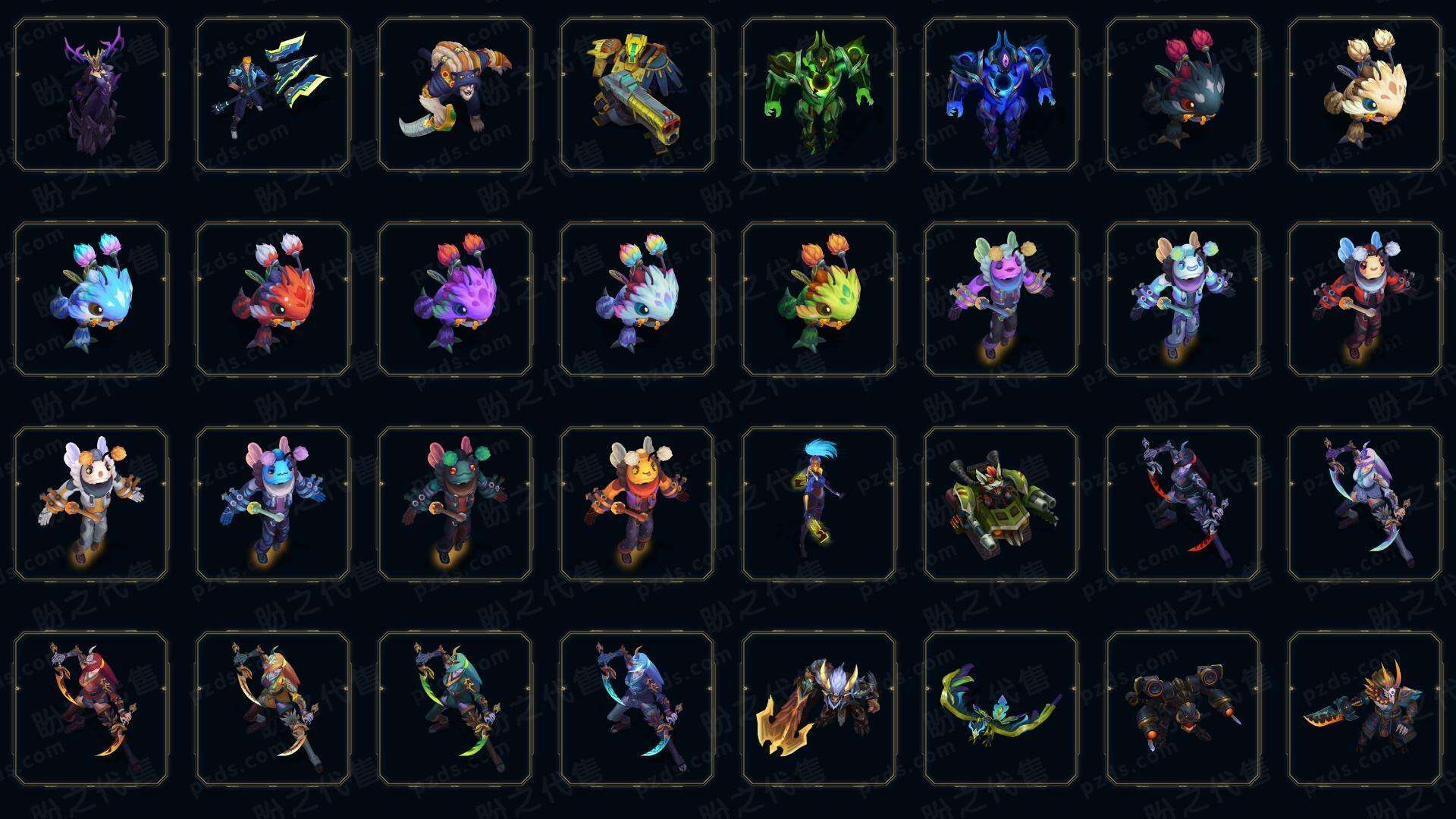Select the purple antlered dark creature tile
This screenshot has width=1456, height=819.
(x=91, y=95)
